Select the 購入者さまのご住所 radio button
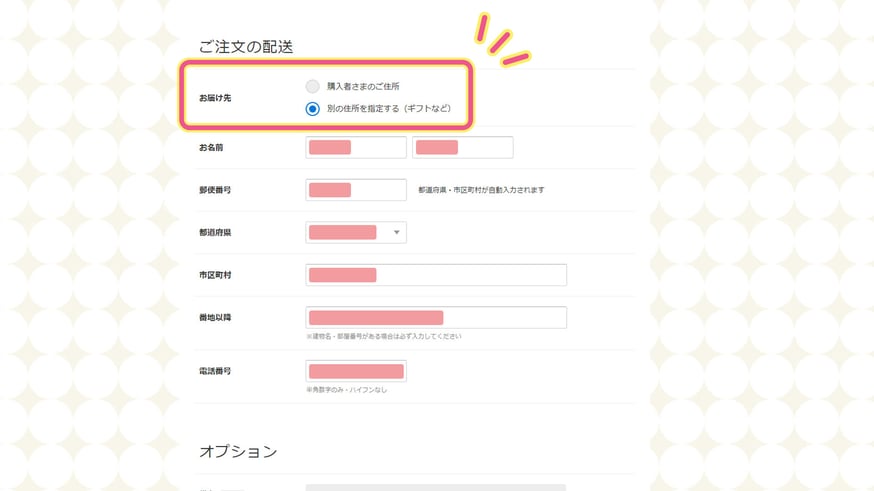 click(x=312, y=86)
